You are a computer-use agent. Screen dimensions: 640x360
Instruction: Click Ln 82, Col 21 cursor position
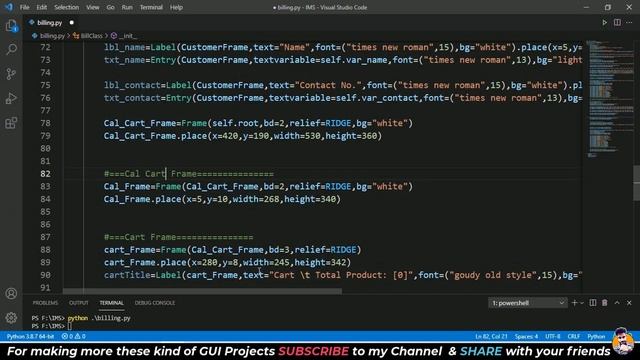point(491,336)
